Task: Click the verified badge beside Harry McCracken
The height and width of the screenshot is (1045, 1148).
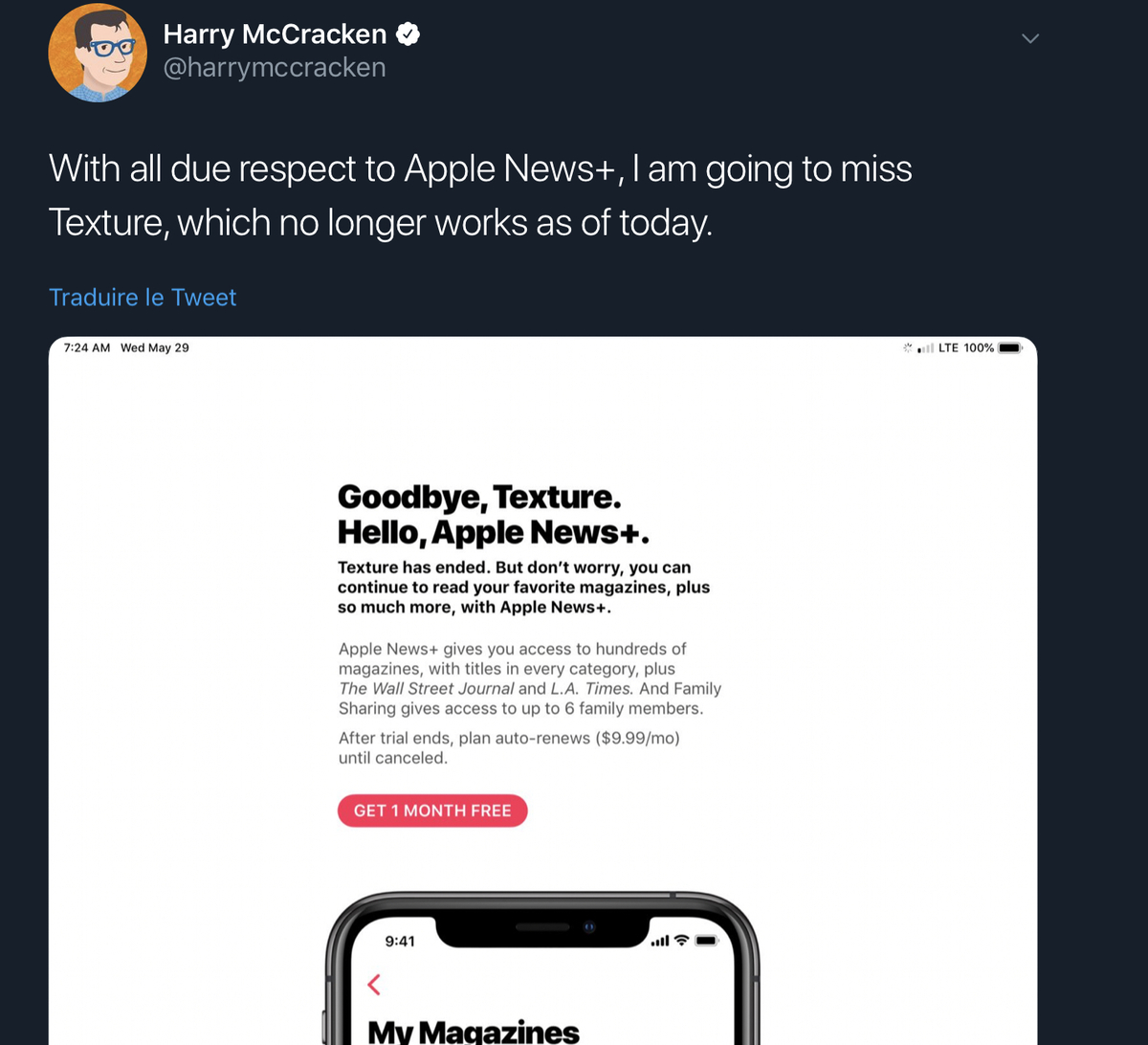Action: [x=408, y=34]
